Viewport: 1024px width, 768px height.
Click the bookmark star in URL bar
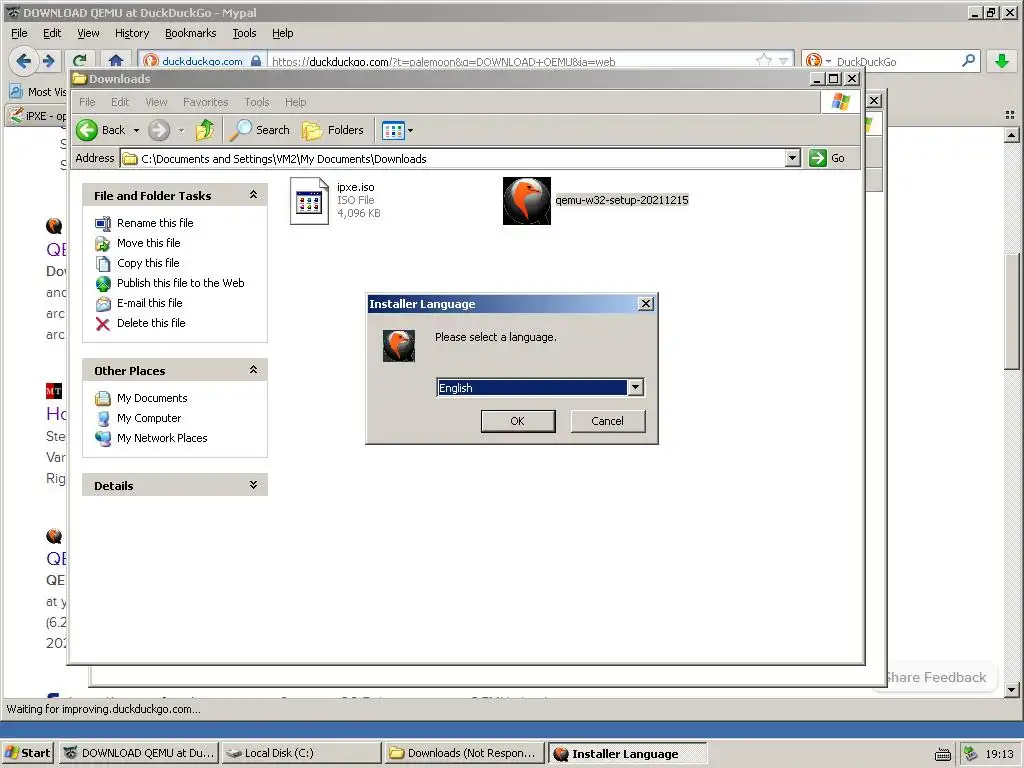click(763, 61)
